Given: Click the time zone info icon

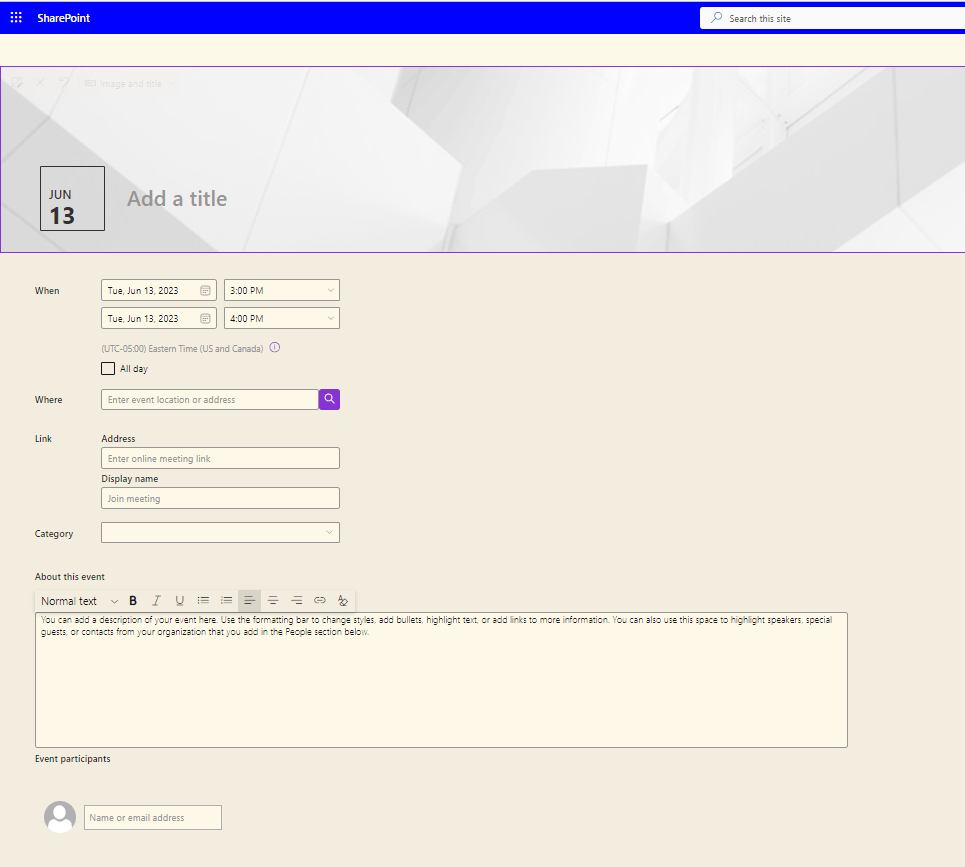Looking at the screenshot, I should click(275, 348).
